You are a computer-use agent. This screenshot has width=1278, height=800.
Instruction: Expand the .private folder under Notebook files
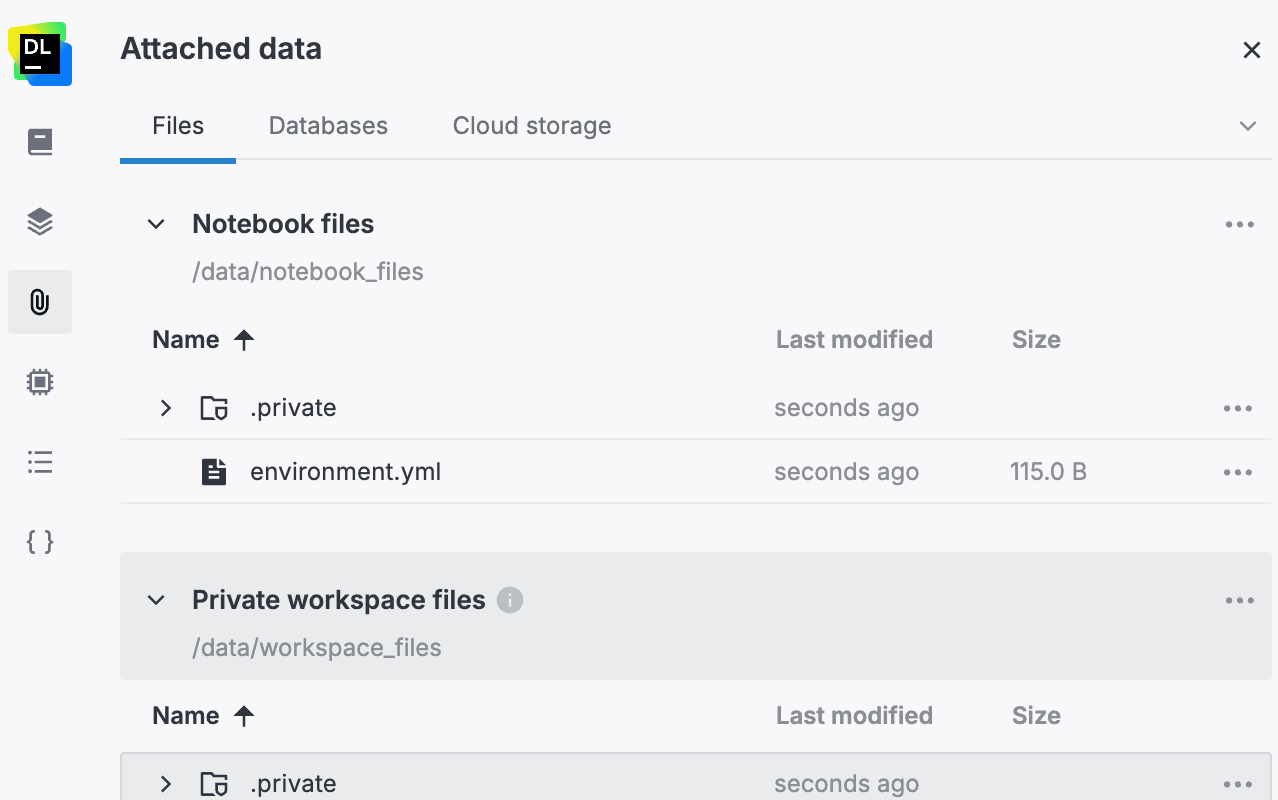tap(166, 408)
